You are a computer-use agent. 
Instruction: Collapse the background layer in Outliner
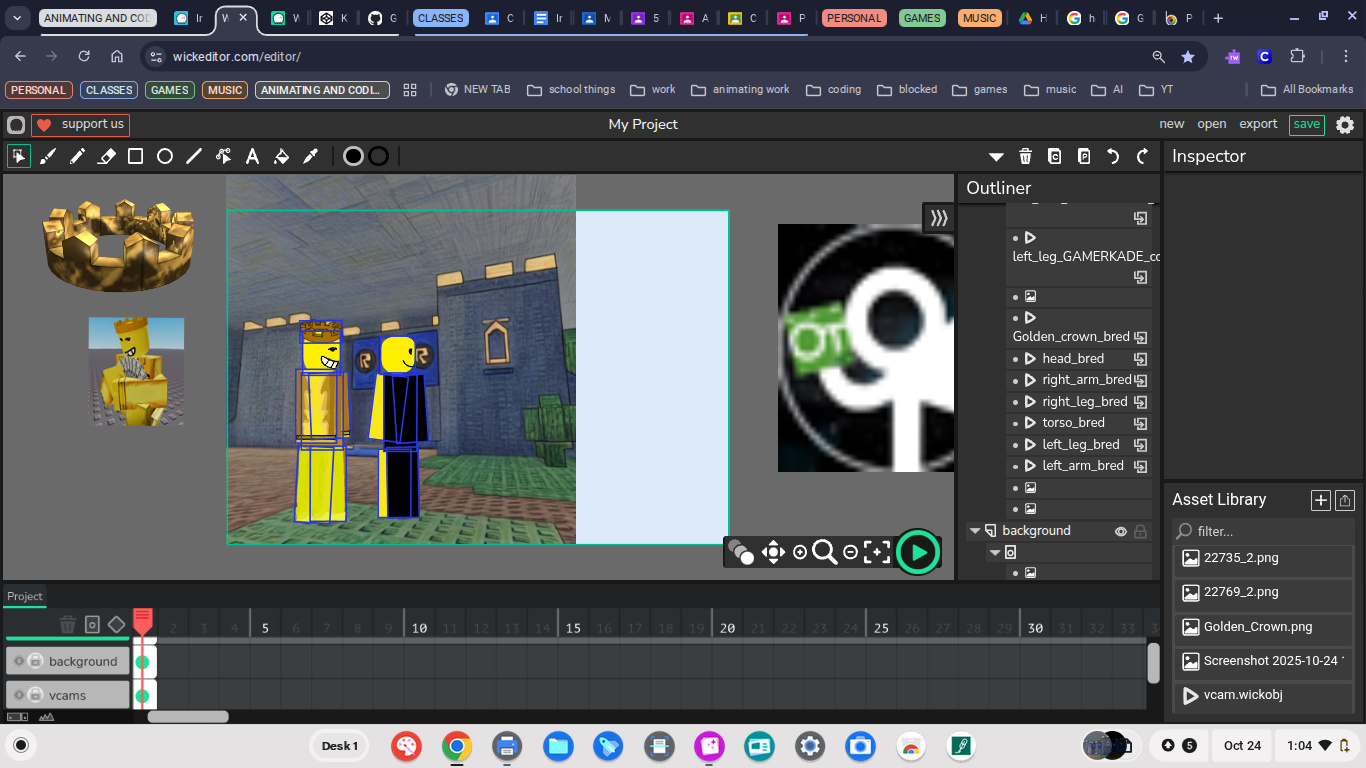tap(974, 531)
